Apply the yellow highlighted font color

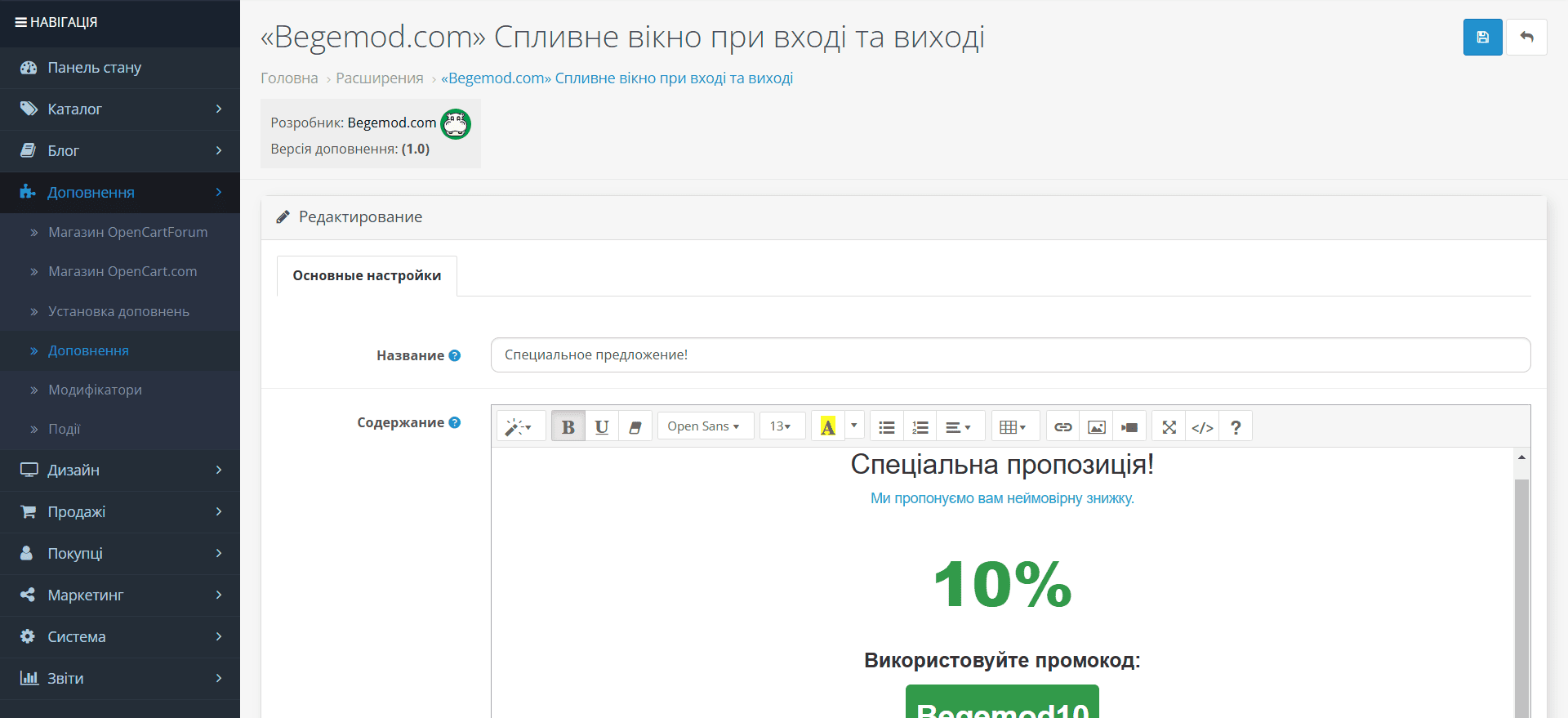828,426
